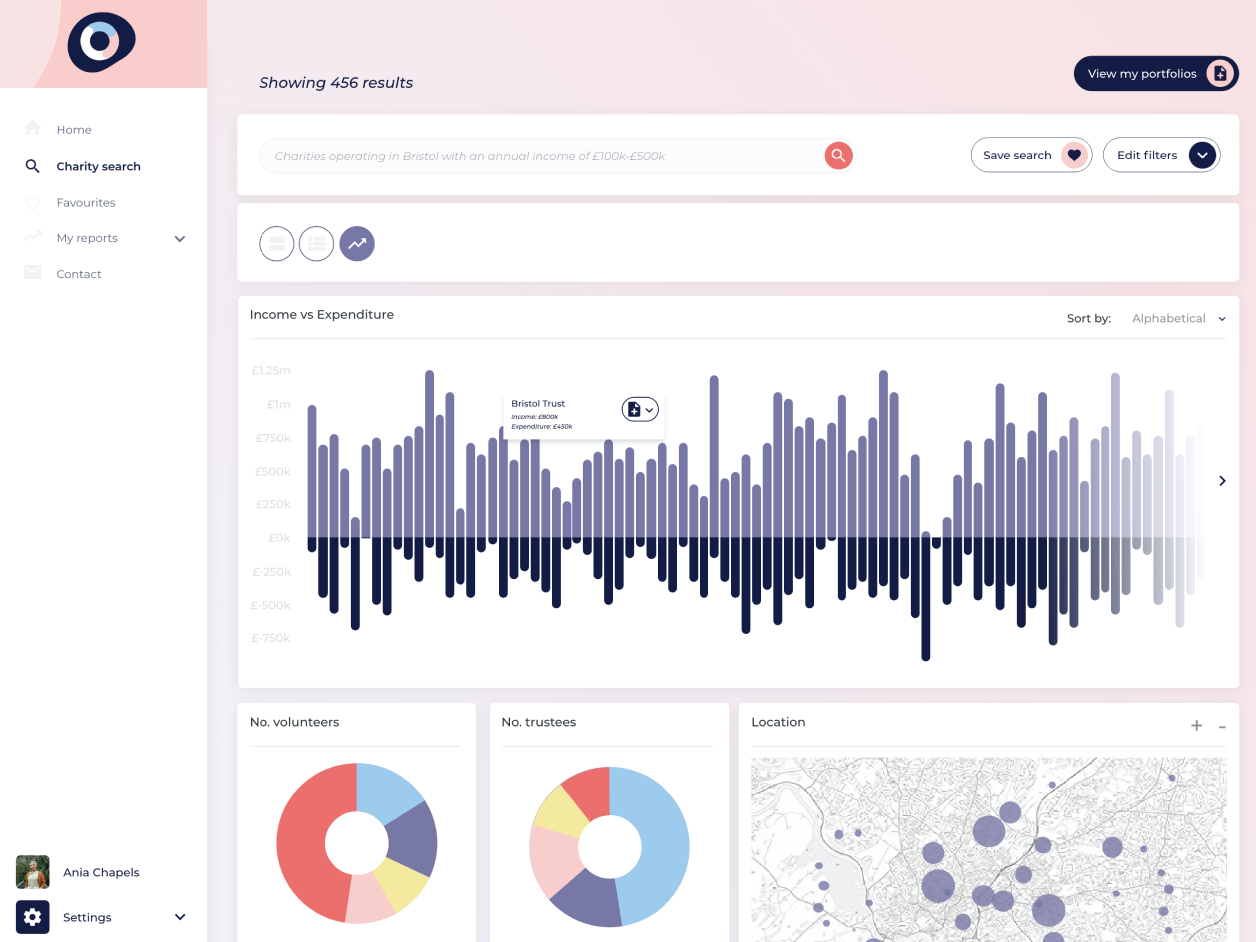Click the purple segment of trustees donut

(588, 897)
